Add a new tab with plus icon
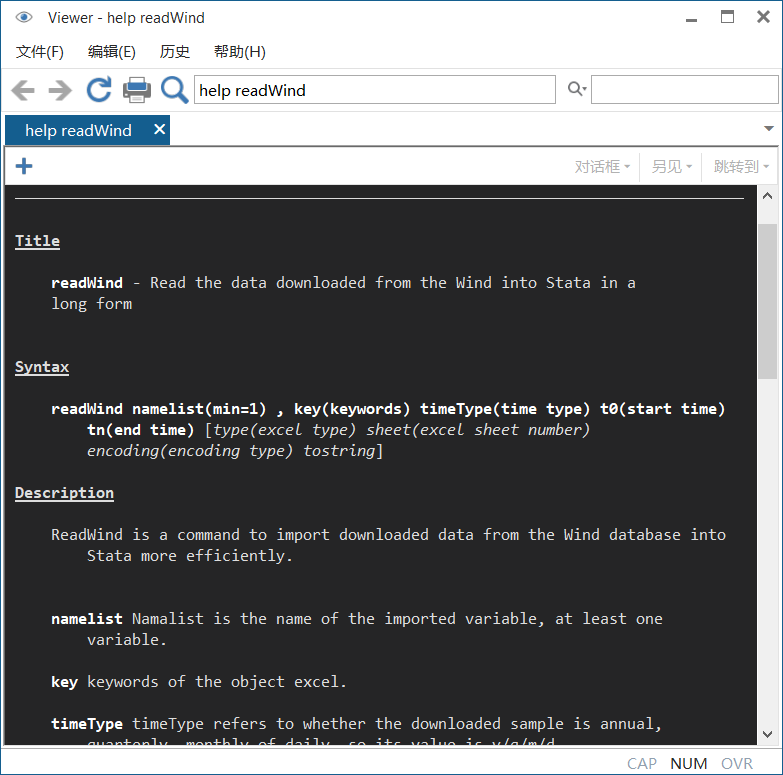This screenshot has height=775, width=783. (24, 166)
